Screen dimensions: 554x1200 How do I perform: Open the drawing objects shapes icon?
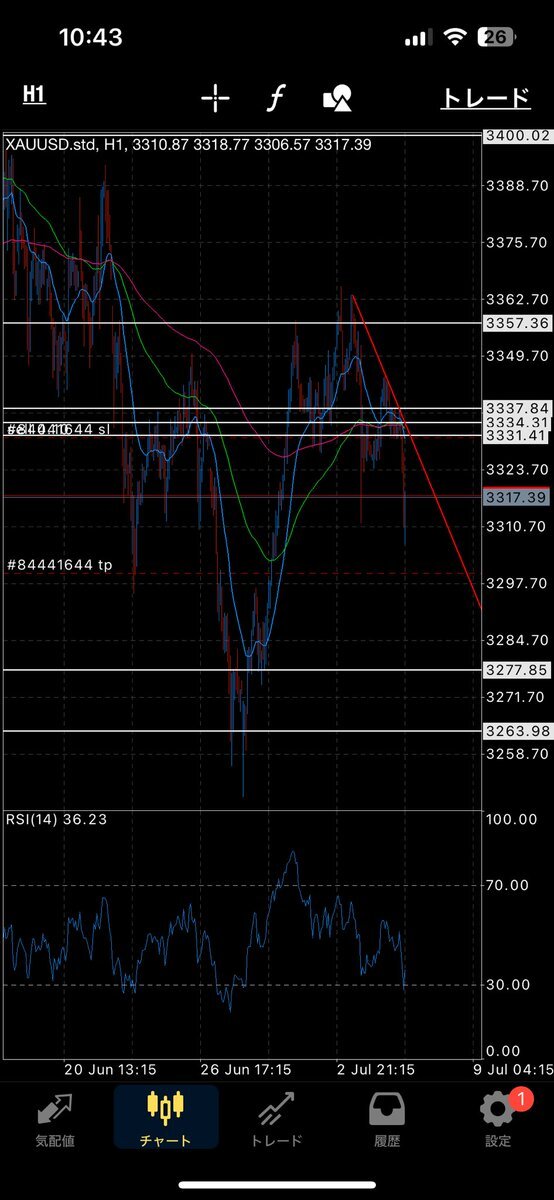[337, 97]
